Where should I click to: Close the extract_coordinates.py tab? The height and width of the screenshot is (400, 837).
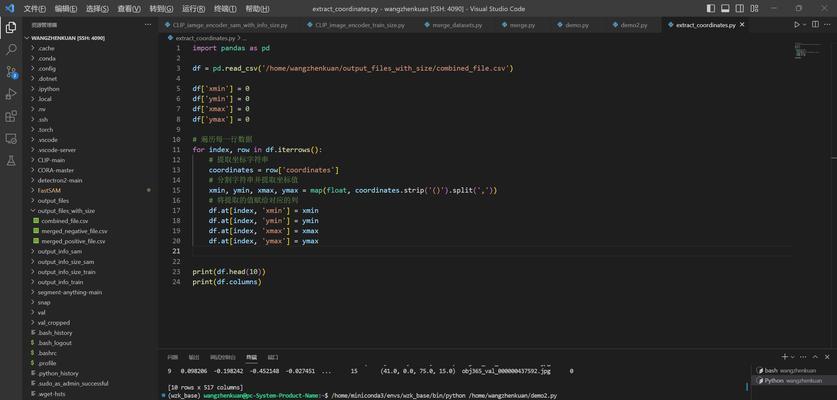741,25
